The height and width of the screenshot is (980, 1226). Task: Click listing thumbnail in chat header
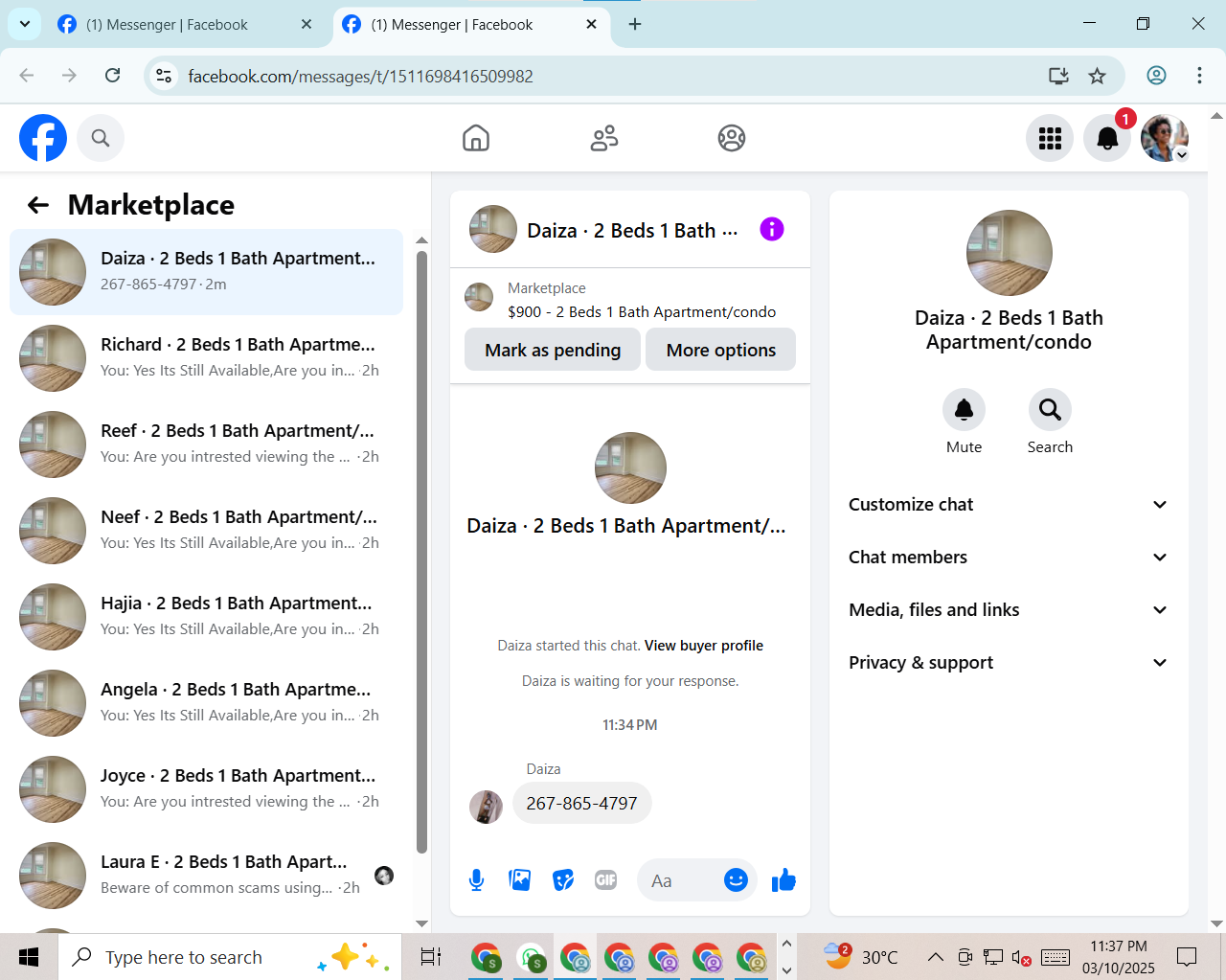click(x=493, y=229)
